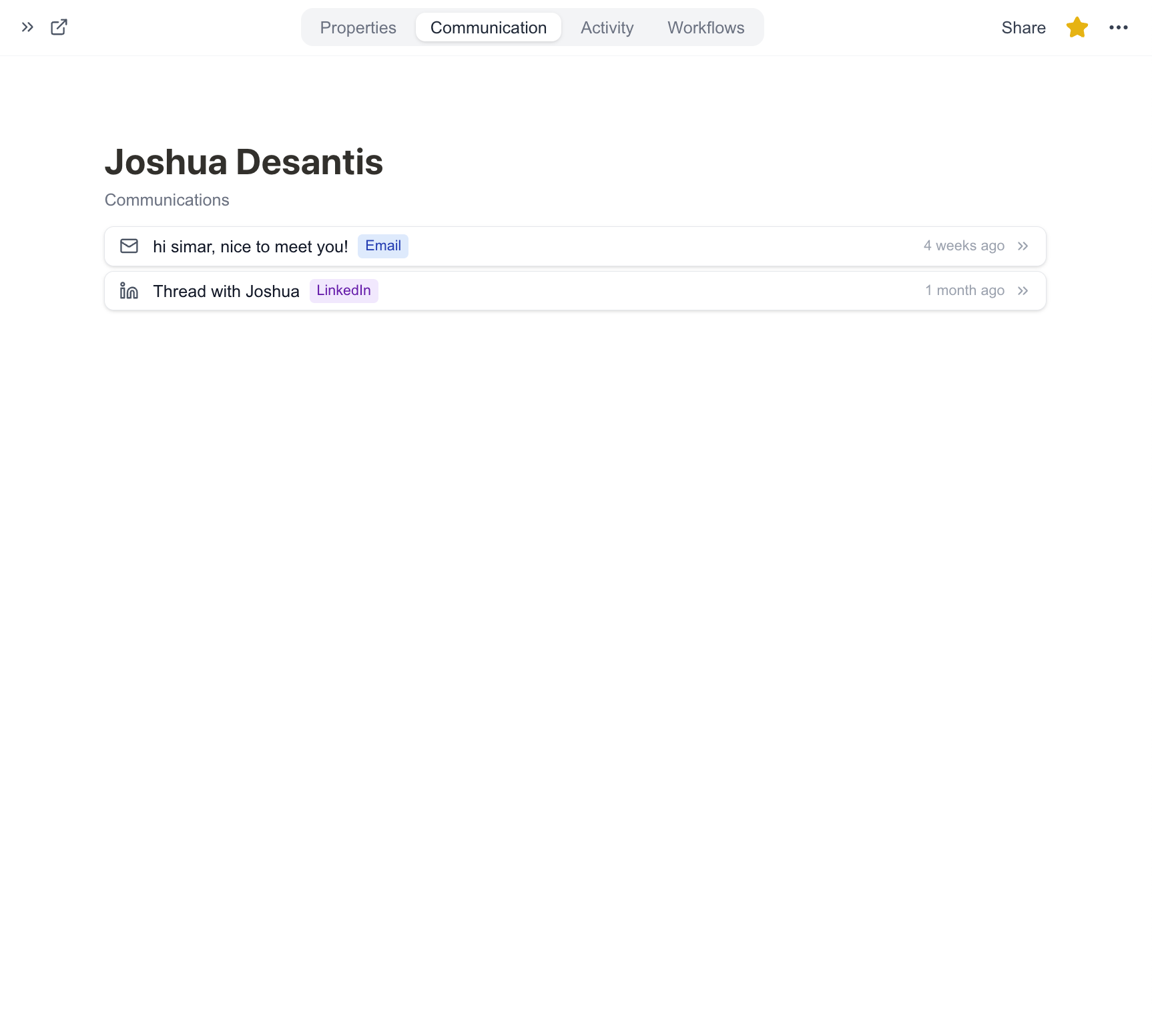
Task: Click the '4 weeks ago' timestamp
Action: pos(963,246)
